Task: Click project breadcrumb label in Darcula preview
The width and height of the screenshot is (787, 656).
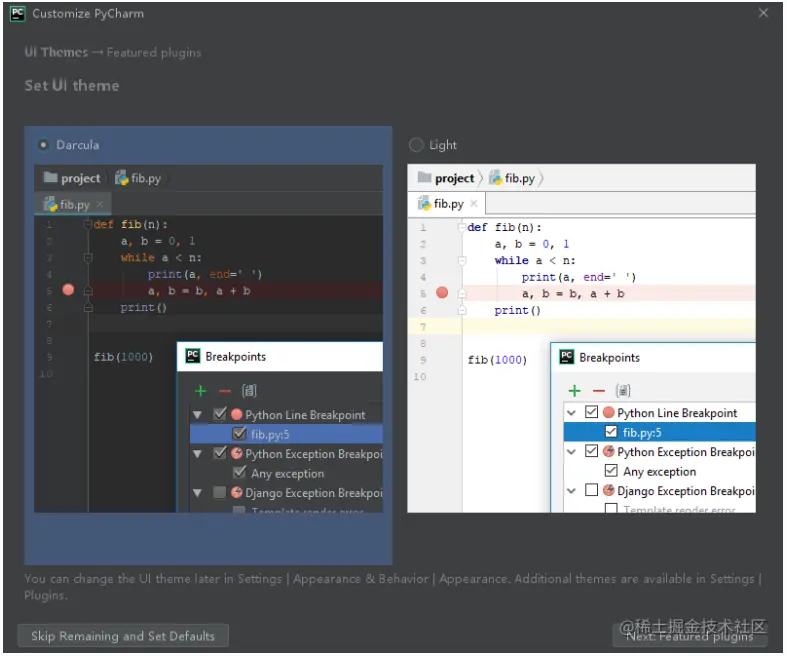Action: pos(80,178)
